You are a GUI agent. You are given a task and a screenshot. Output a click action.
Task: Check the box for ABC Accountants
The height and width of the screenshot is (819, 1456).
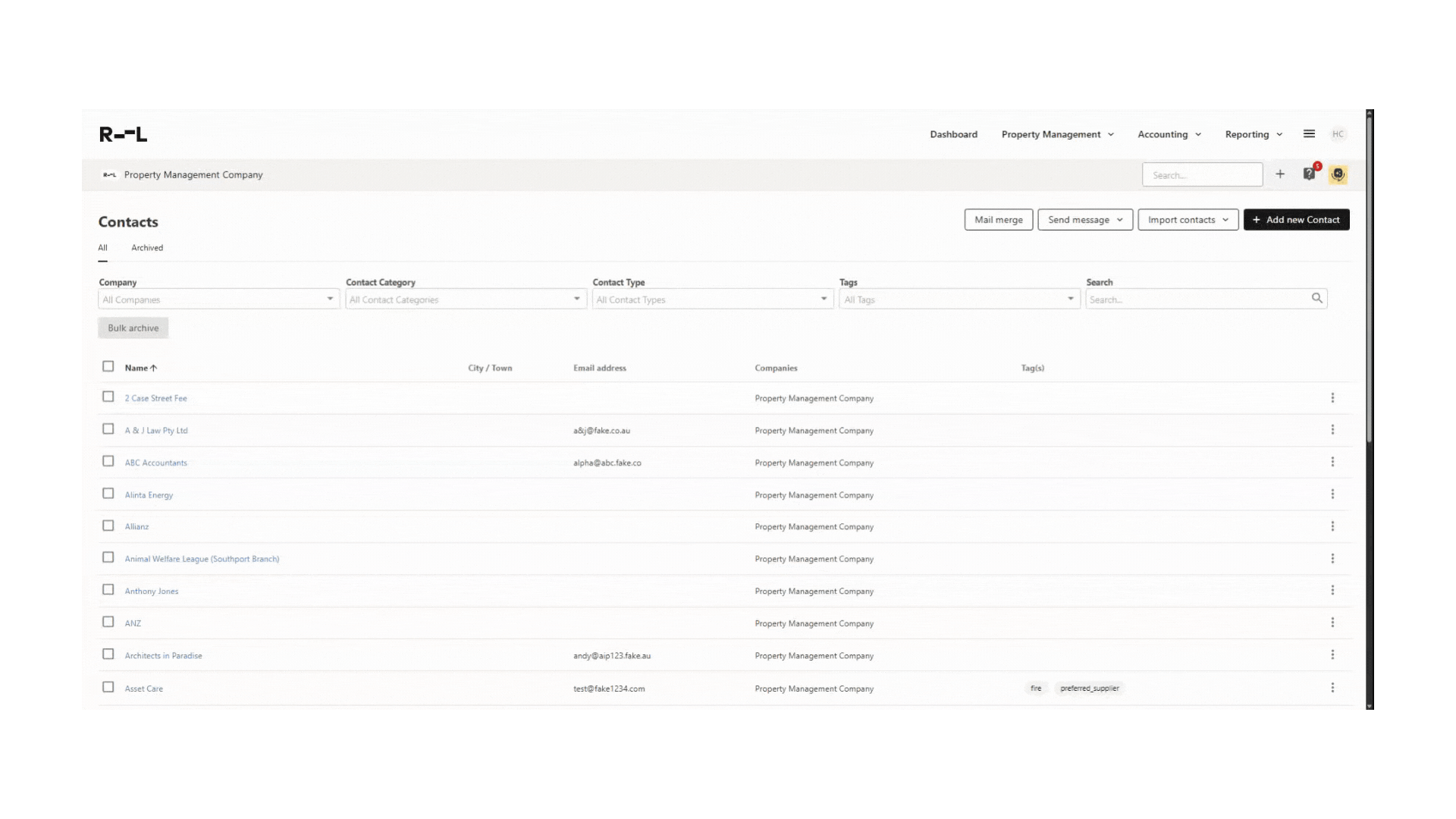[108, 462]
